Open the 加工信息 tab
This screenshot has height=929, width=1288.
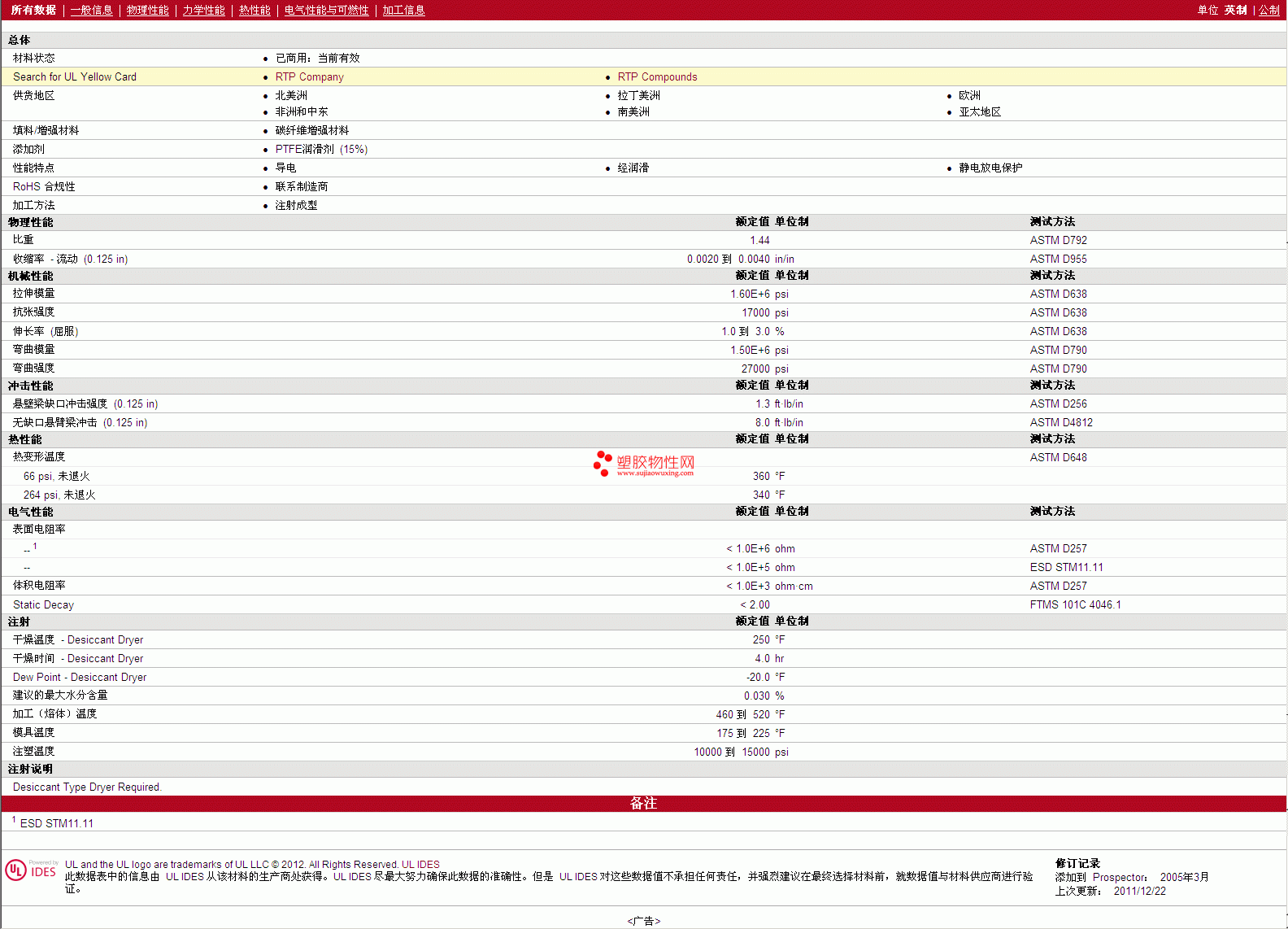point(403,10)
